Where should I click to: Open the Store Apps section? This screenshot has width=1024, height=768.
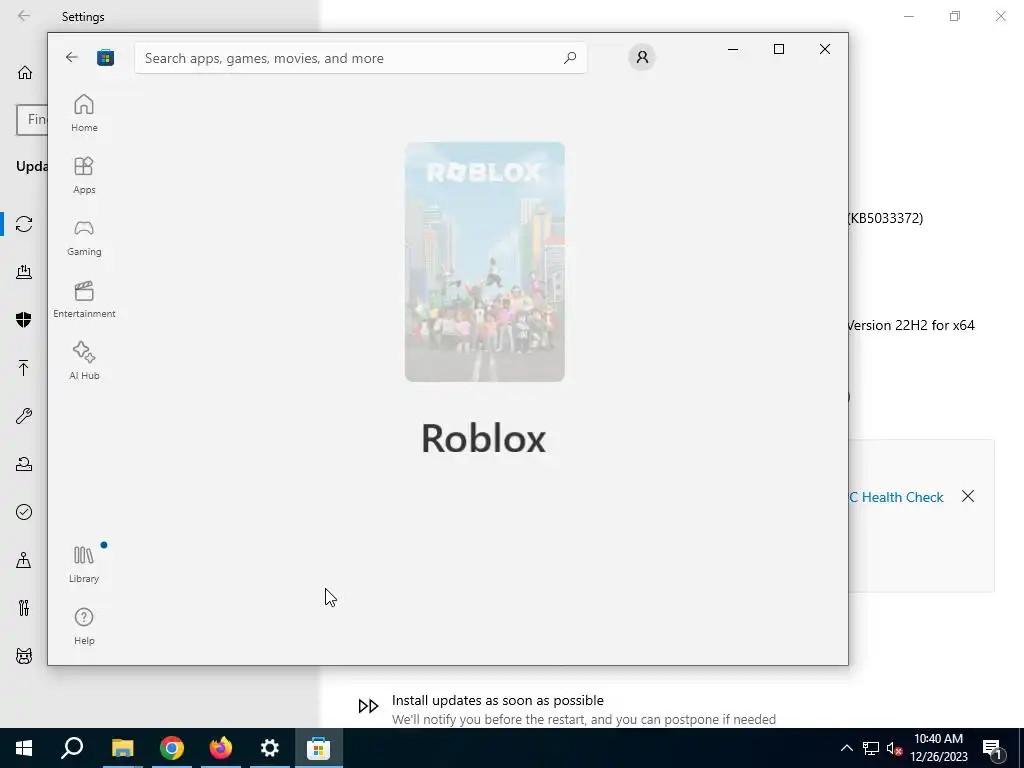click(84, 175)
